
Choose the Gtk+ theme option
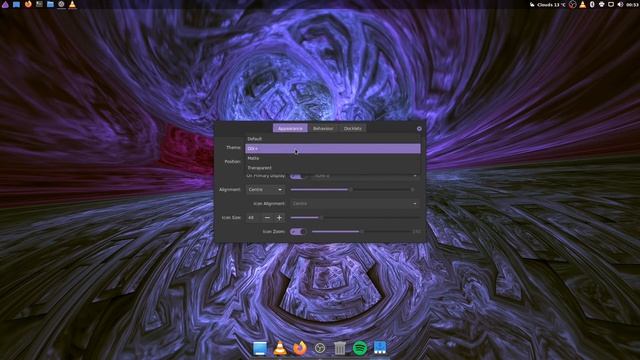tap(333, 149)
